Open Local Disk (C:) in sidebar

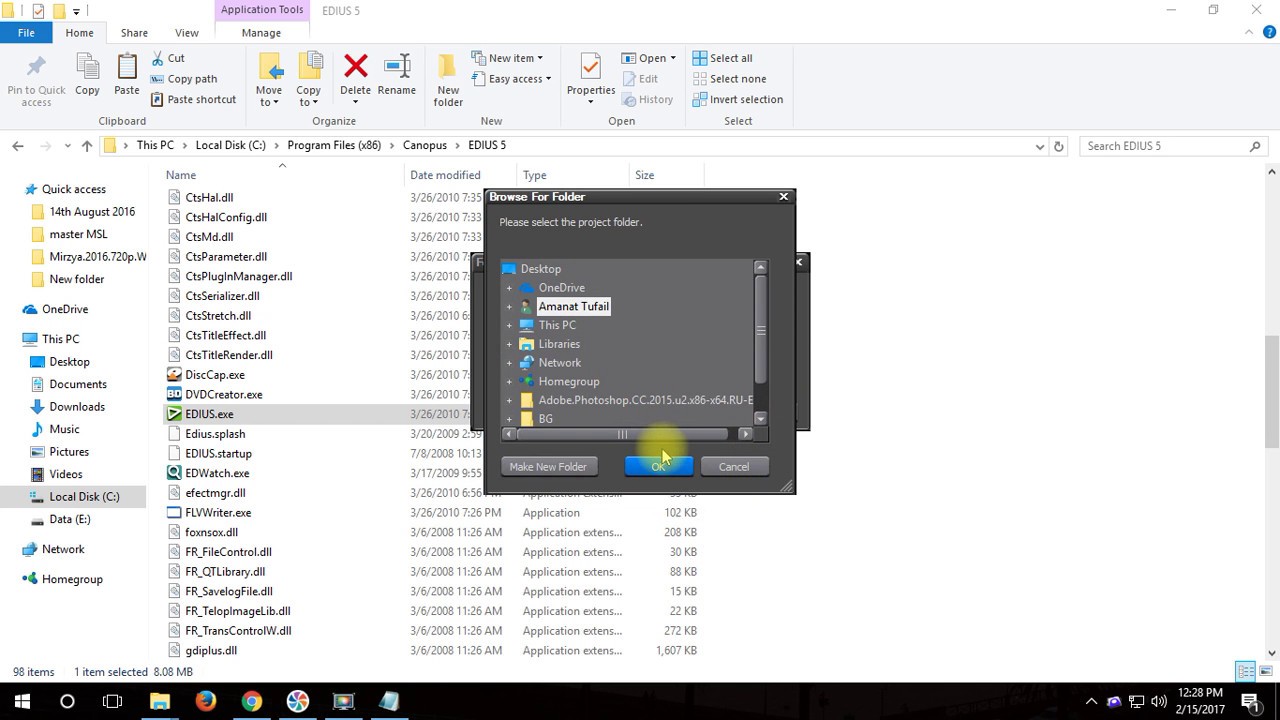tap(84, 497)
